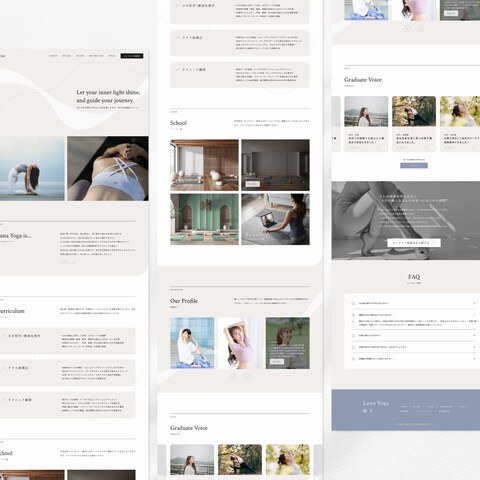Click the Luna Yoga logo in the footer
Screen dimensions: 480x480
[376, 403]
